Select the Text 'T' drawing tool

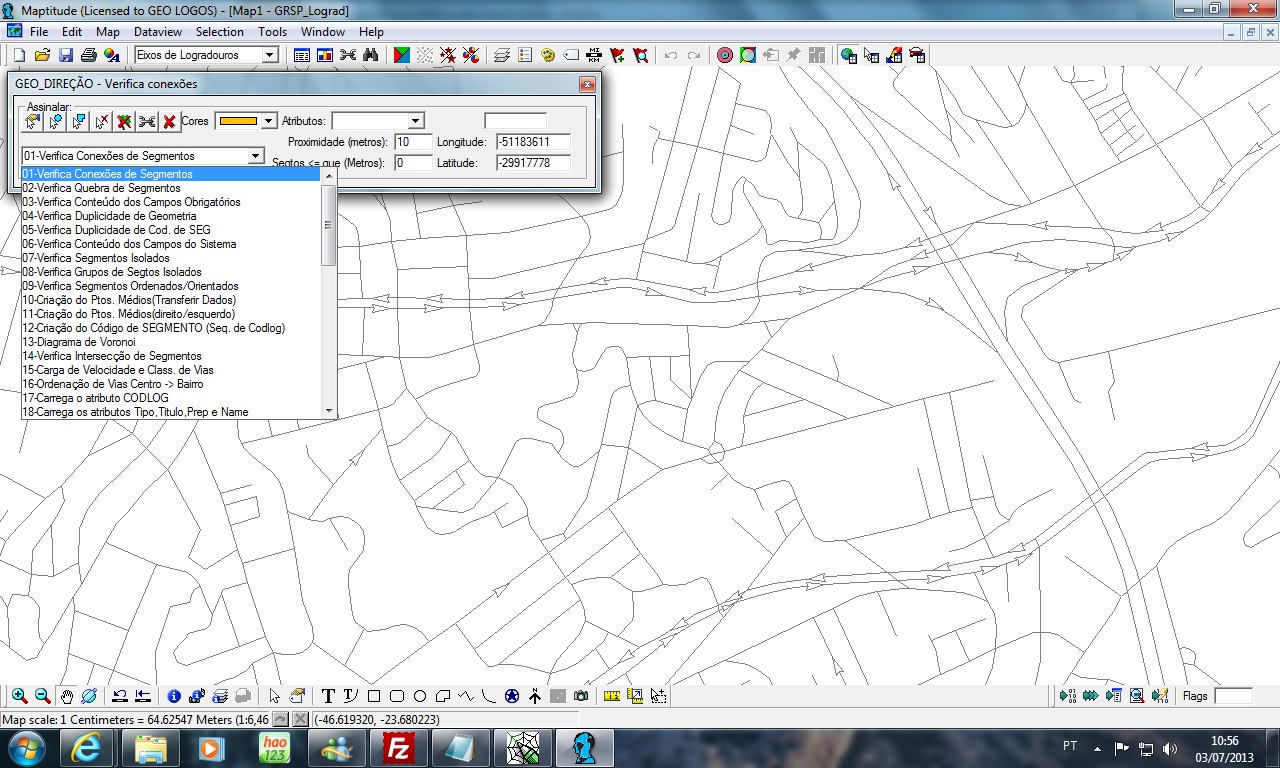pos(327,696)
